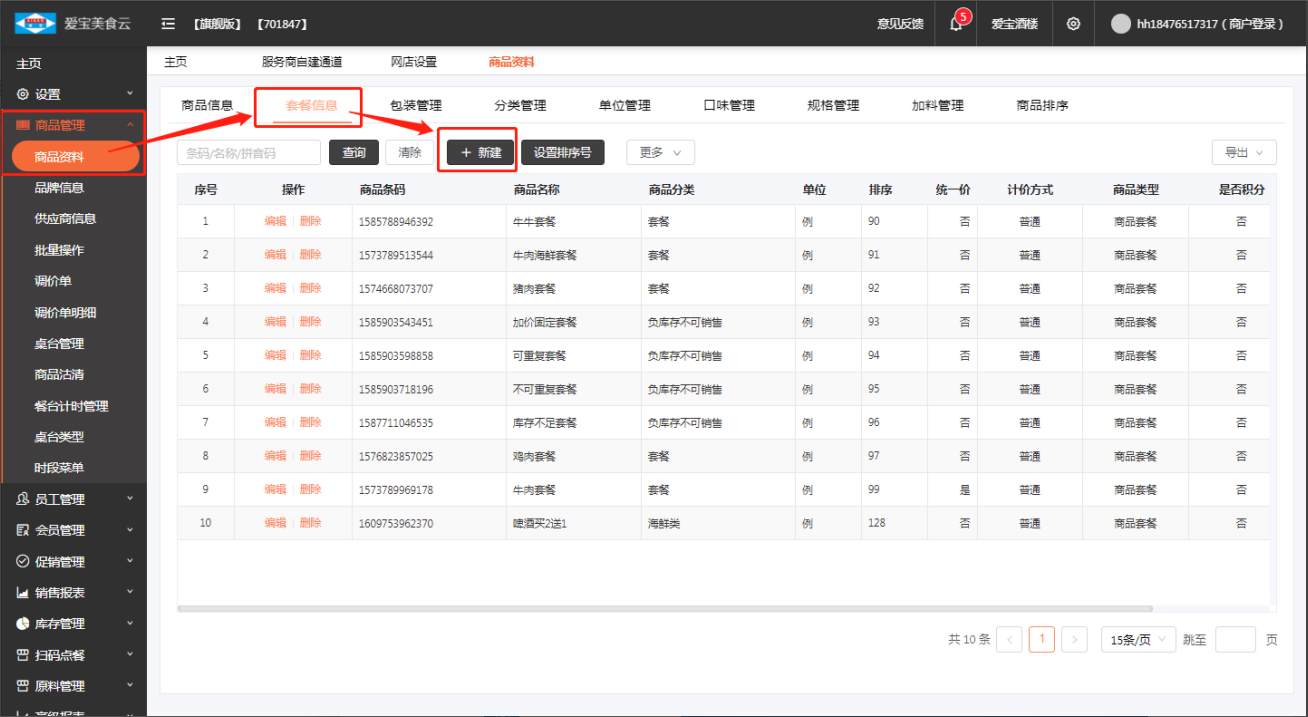Click the 爱宝美食云 logo icon
1308x717 pixels.
tap(35, 24)
